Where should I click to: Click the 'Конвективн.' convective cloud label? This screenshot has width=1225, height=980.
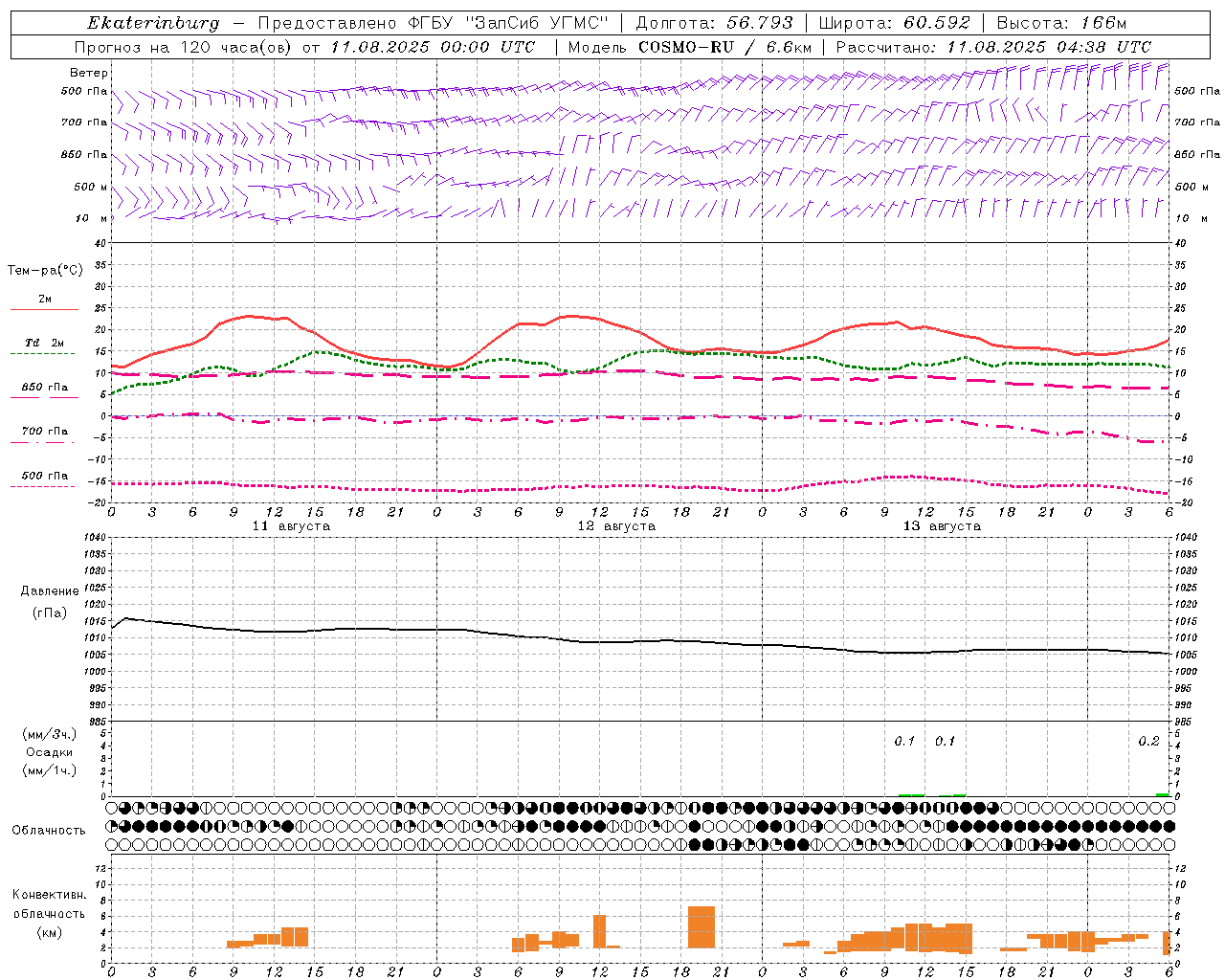tap(49, 895)
